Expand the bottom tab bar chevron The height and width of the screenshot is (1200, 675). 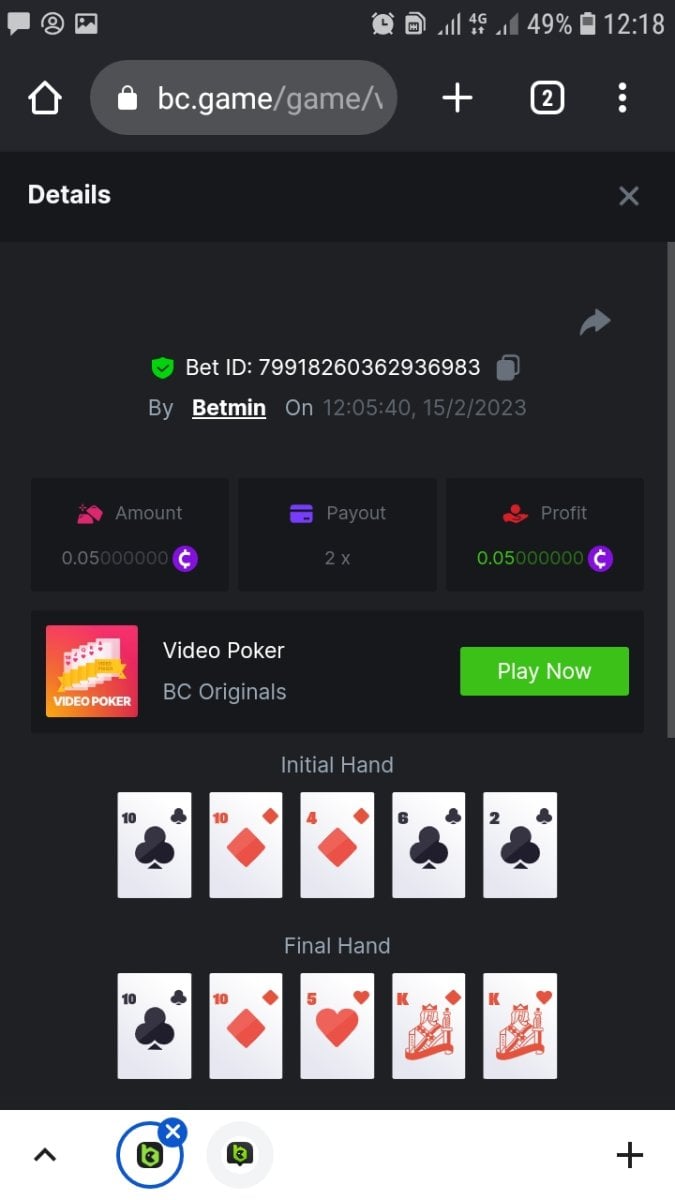(44, 1155)
